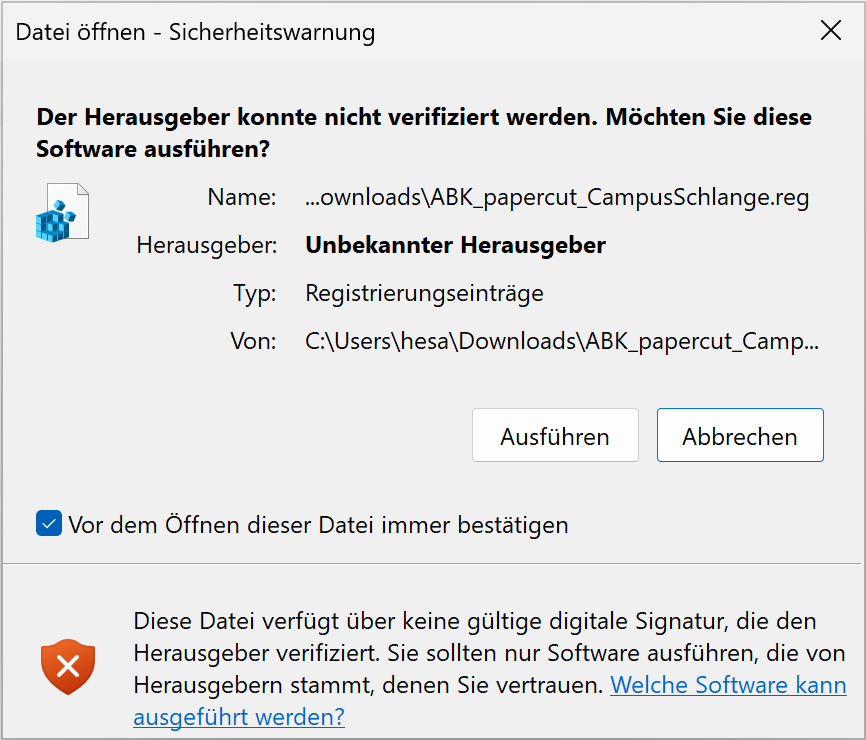Click the C:\Users\hesa\Downloads path text
The height and width of the screenshot is (740, 866).
pos(561,341)
